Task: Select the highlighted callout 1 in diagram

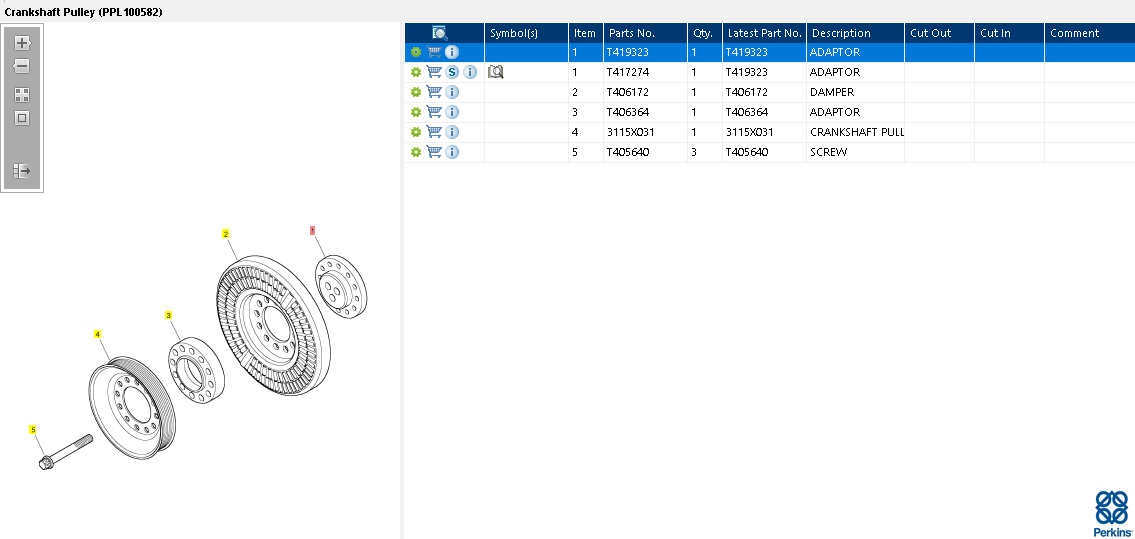Action: (312, 230)
